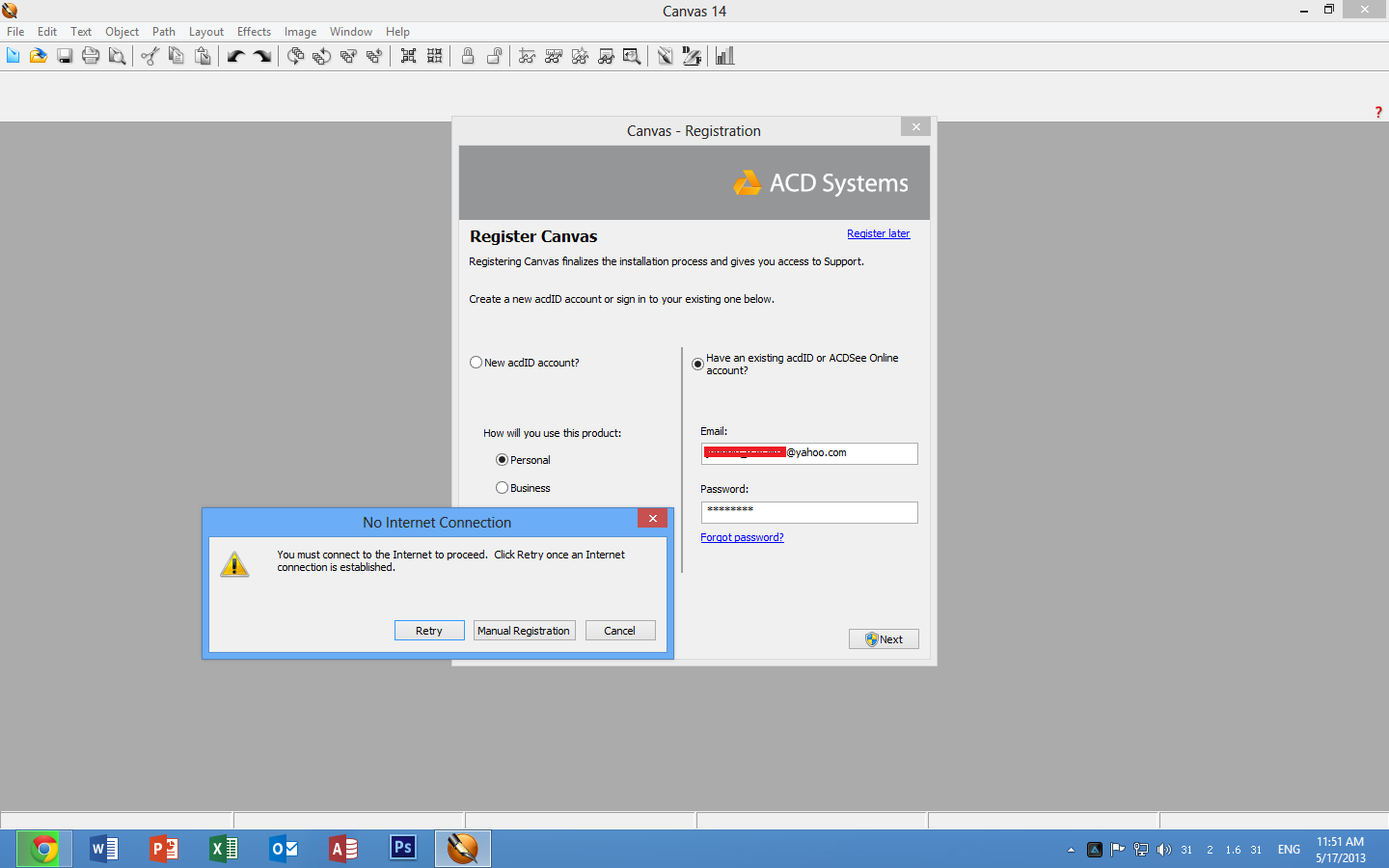Screen dimensions: 1389x868
Task: Select the existing acdID account radio button
Action: [697, 364]
